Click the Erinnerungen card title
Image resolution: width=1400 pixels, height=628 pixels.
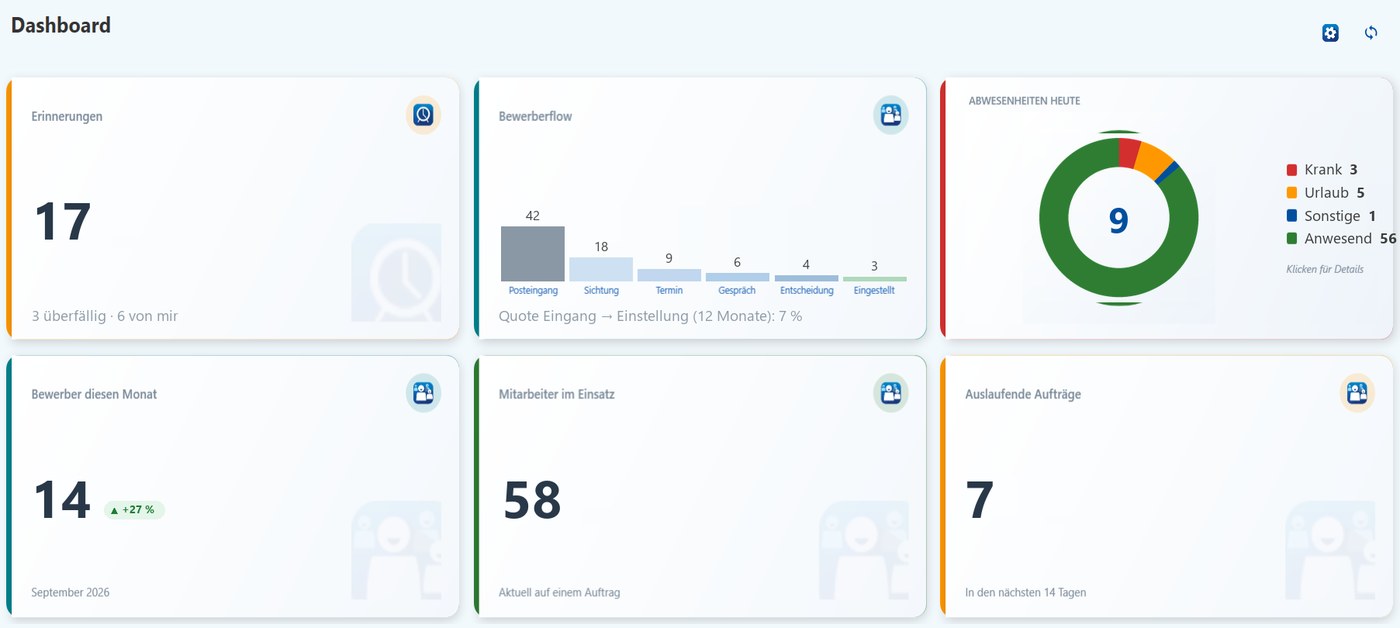pos(67,116)
